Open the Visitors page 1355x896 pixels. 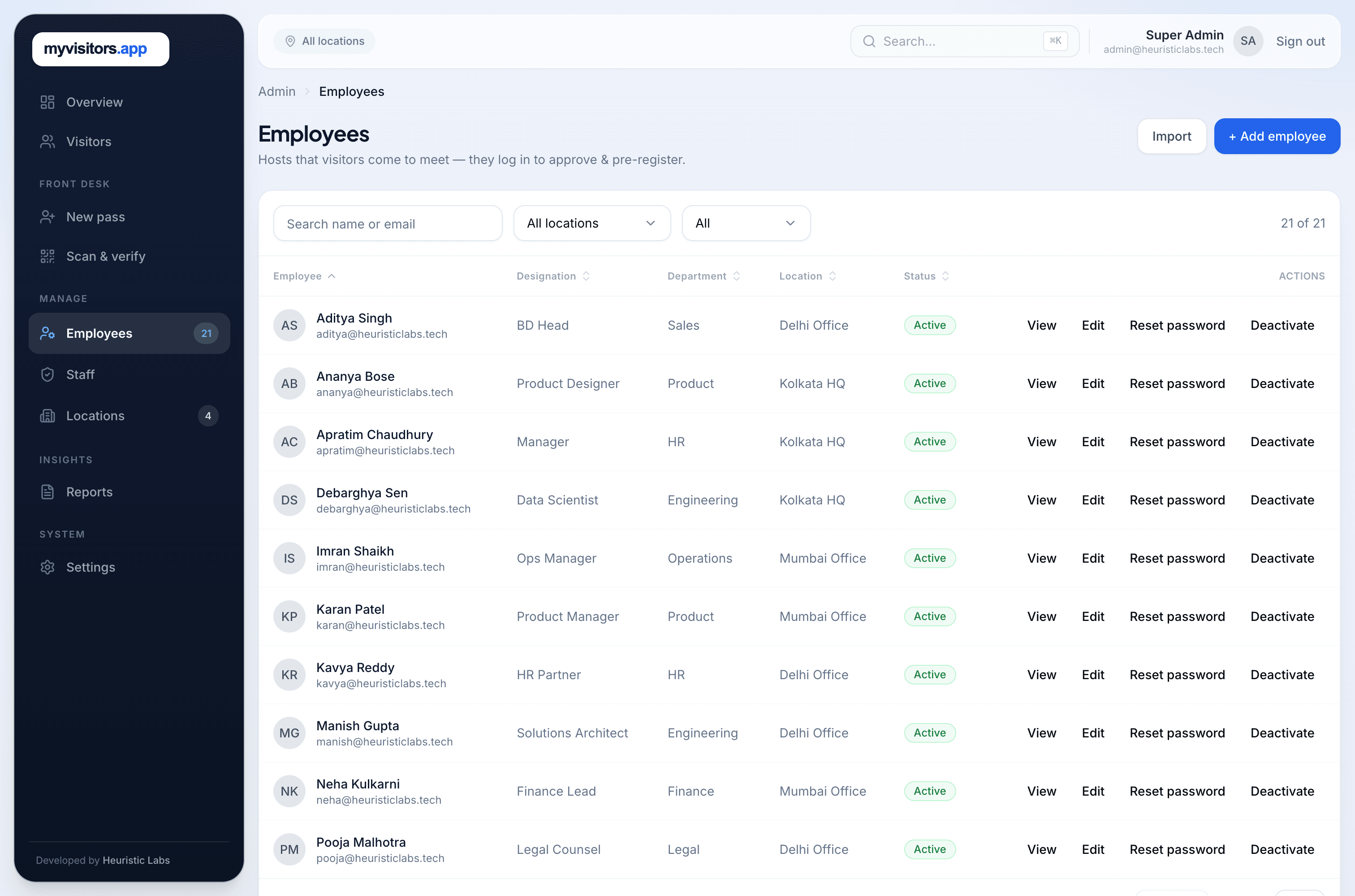point(129,142)
